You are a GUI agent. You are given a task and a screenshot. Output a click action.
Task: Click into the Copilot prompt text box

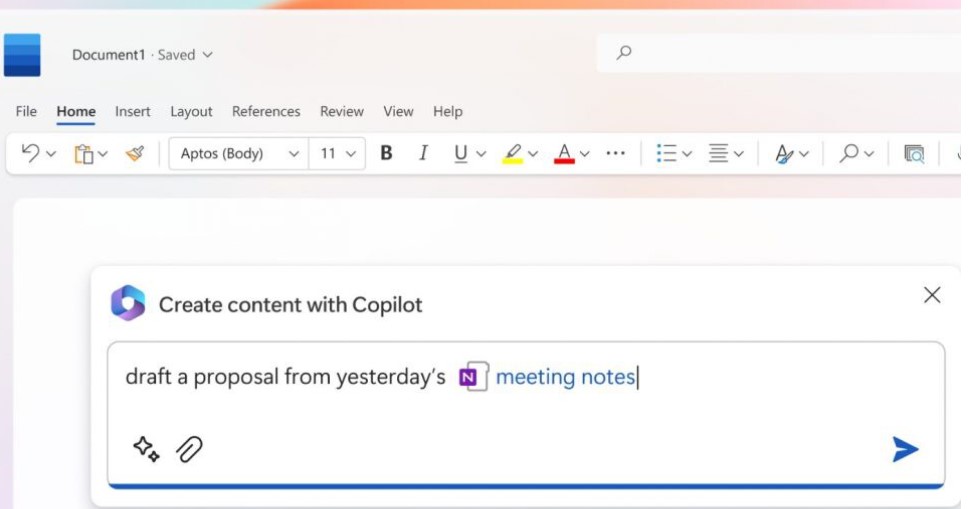526,414
